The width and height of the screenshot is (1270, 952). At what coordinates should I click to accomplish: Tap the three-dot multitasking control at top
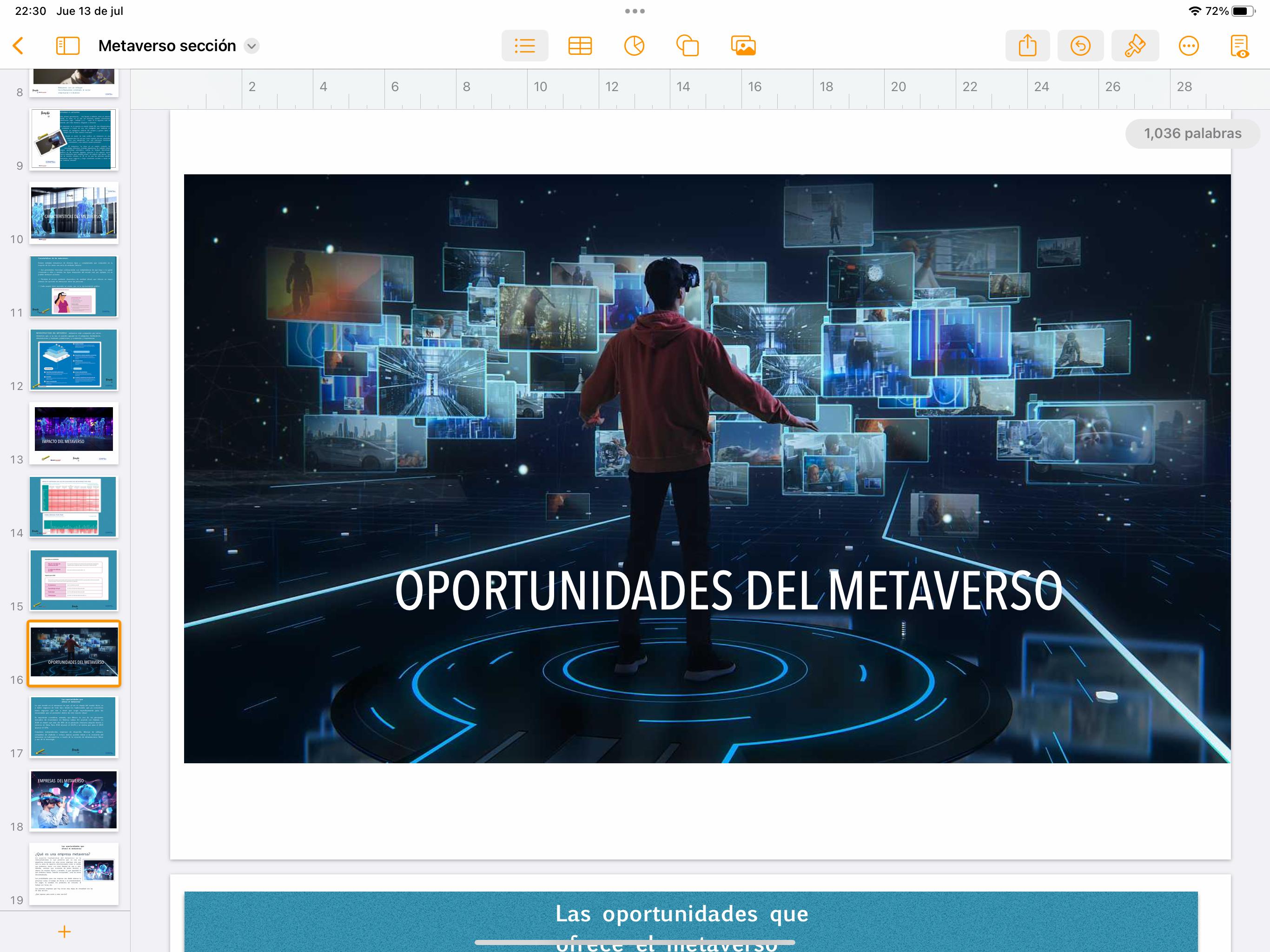(x=635, y=11)
